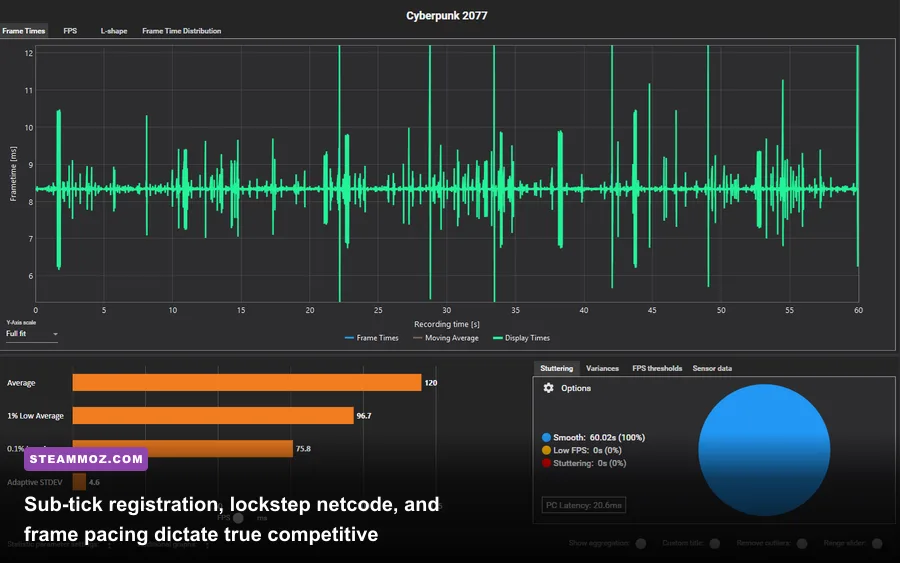Enable the Show aggregation toggle
This screenshot has width=900, height=563.
641,543
